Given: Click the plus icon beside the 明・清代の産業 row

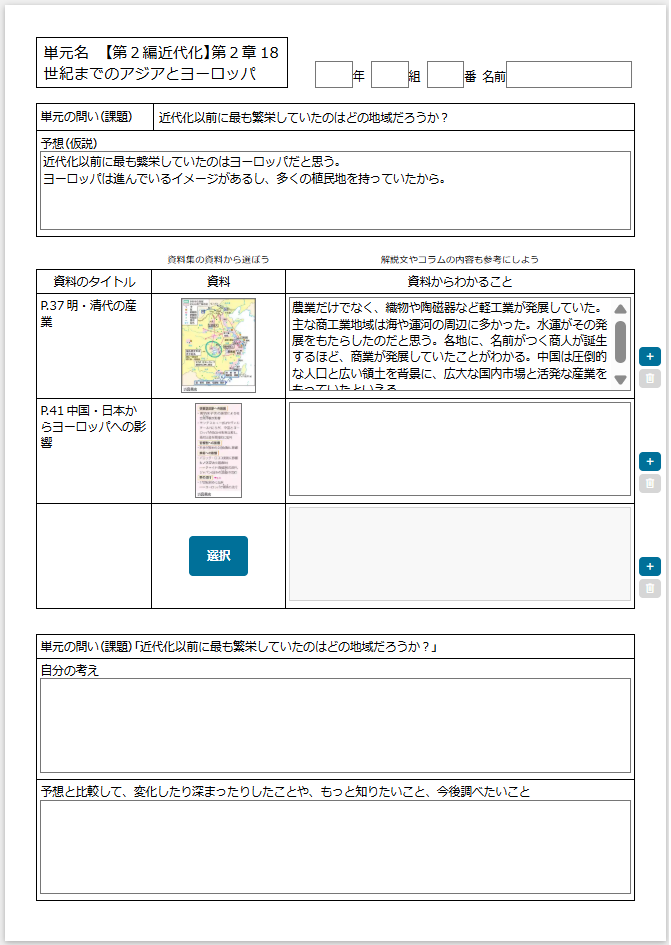Looking at the screenshot, I should click(649, 356).
